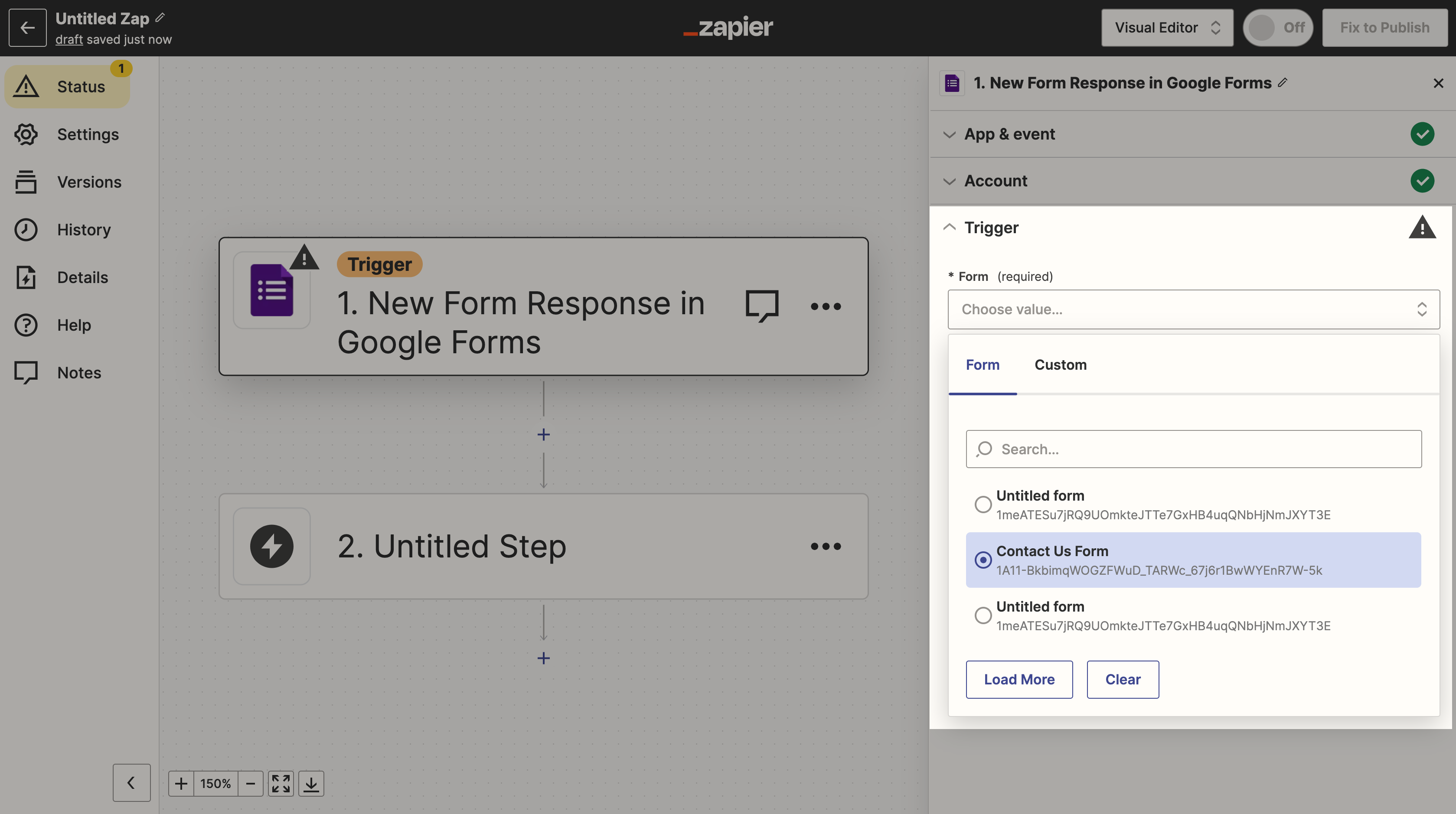Collapse the Trigger section
Screen dimensions: 1456x814
pyautogui.click(x=949, y=227)
